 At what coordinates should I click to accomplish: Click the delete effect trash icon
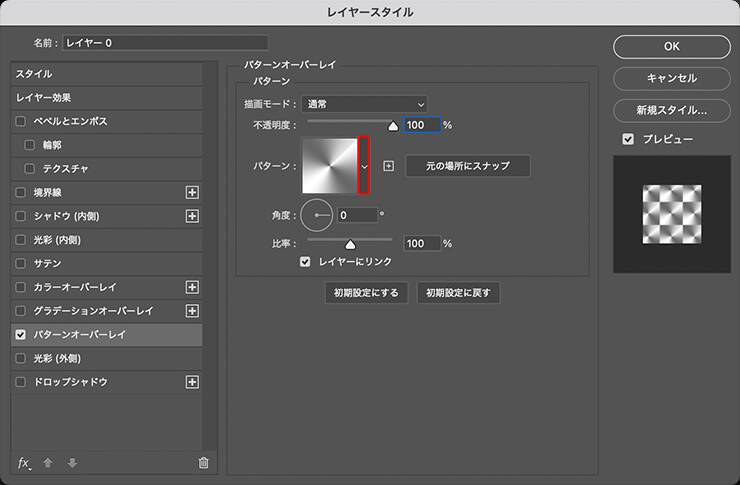[x=203, y=462]
